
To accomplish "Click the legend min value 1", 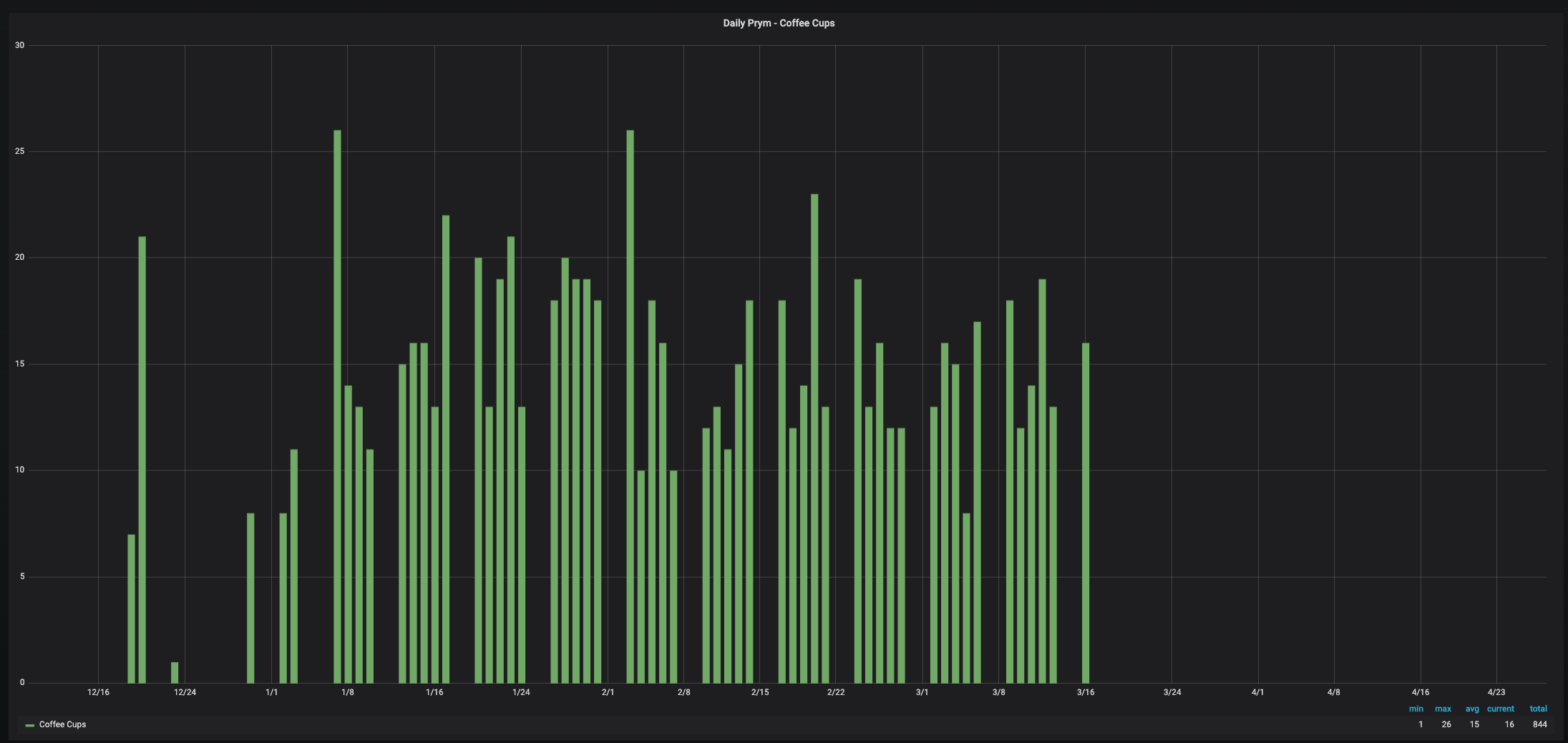I will pos(1421,724).
